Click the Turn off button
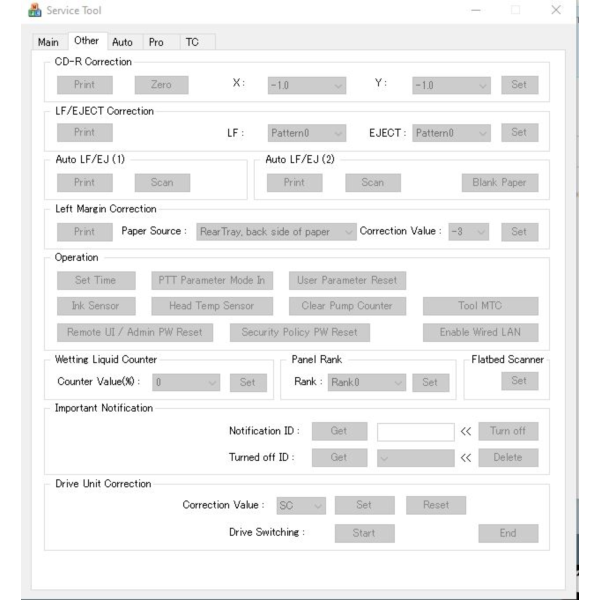 pyautogui.click(x=508, y=431)
